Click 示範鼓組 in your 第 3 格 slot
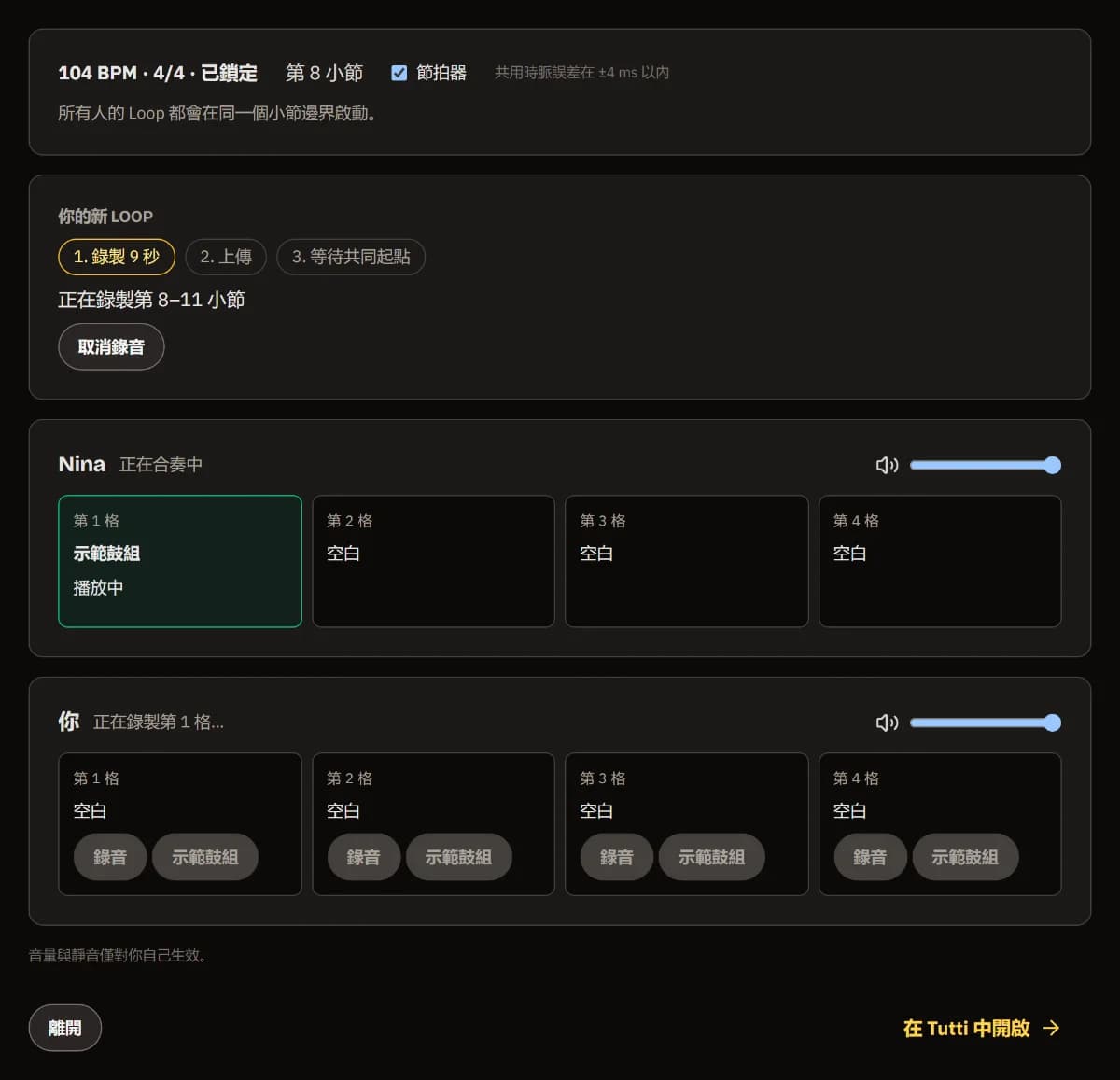Screen dimensions: 1120x1080 pyautogui.click(x=712, y=857)
